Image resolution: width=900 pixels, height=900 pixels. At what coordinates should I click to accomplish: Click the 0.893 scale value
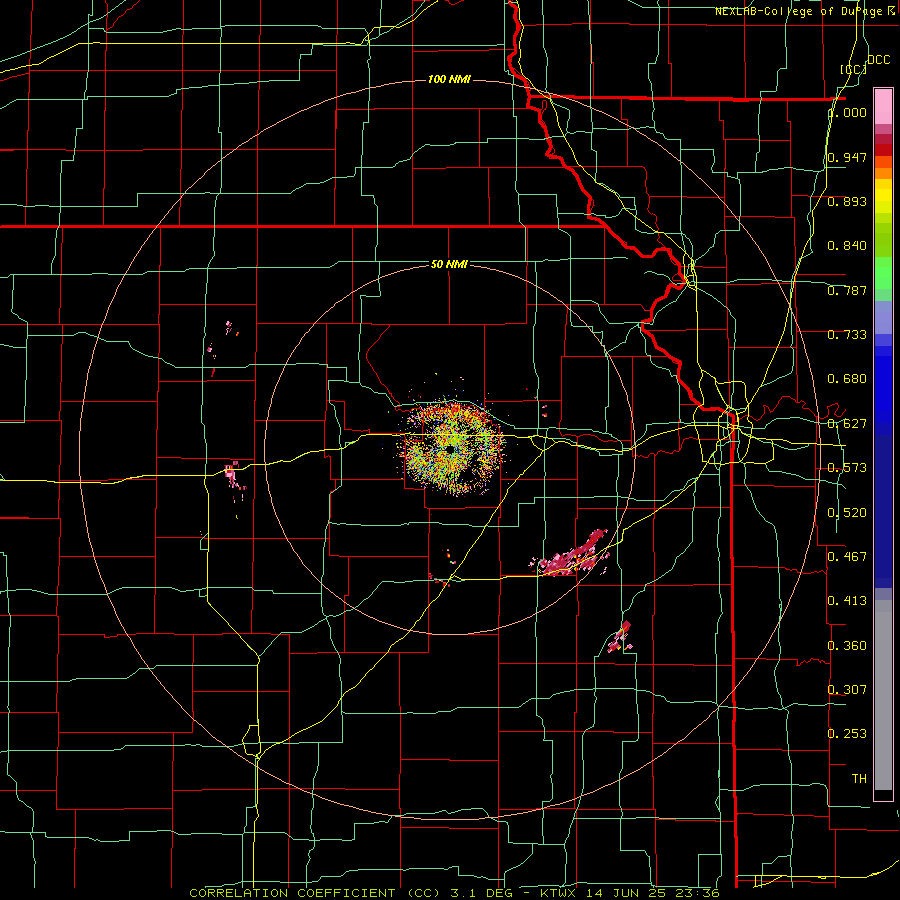tap(847, 201)
